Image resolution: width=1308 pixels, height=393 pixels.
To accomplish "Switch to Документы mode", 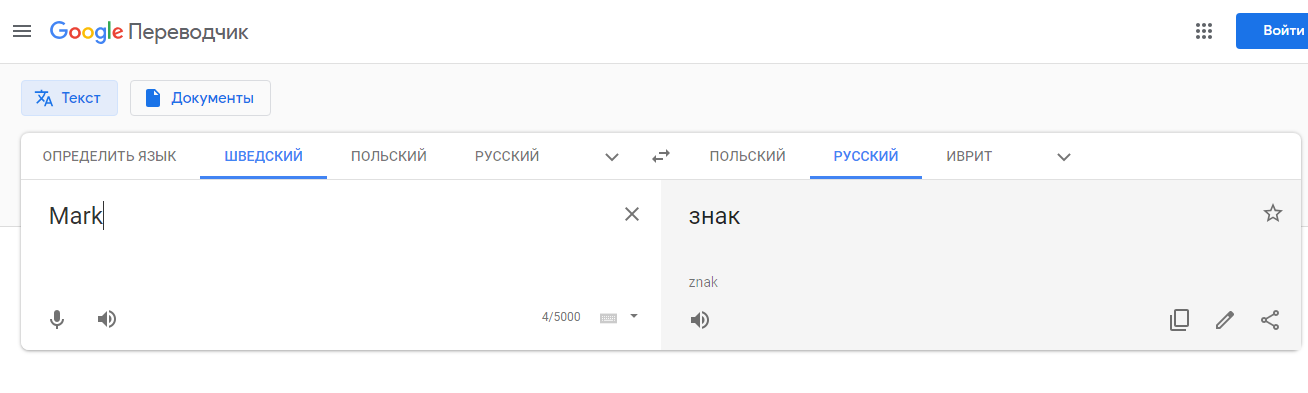I will 200,98.
